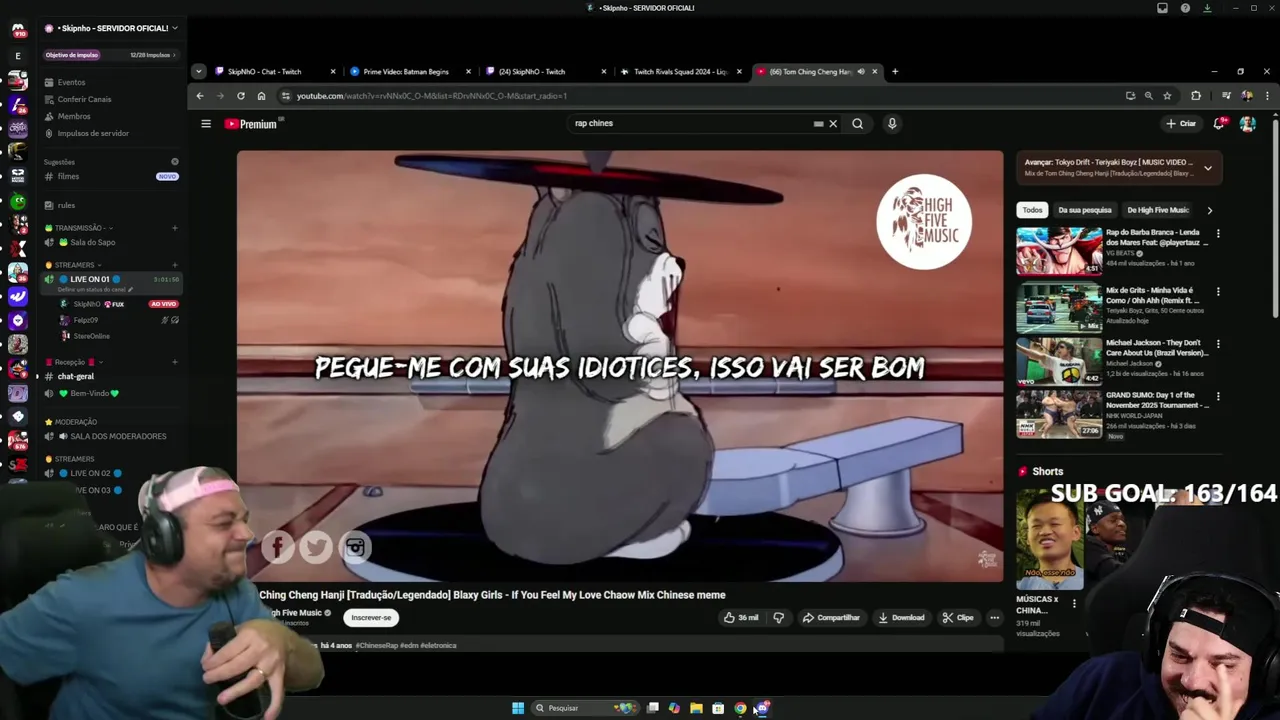Viewport: 1280px width, 720px height.
Task: Go to Chrome home page
Action: click(x=261, y=96)
